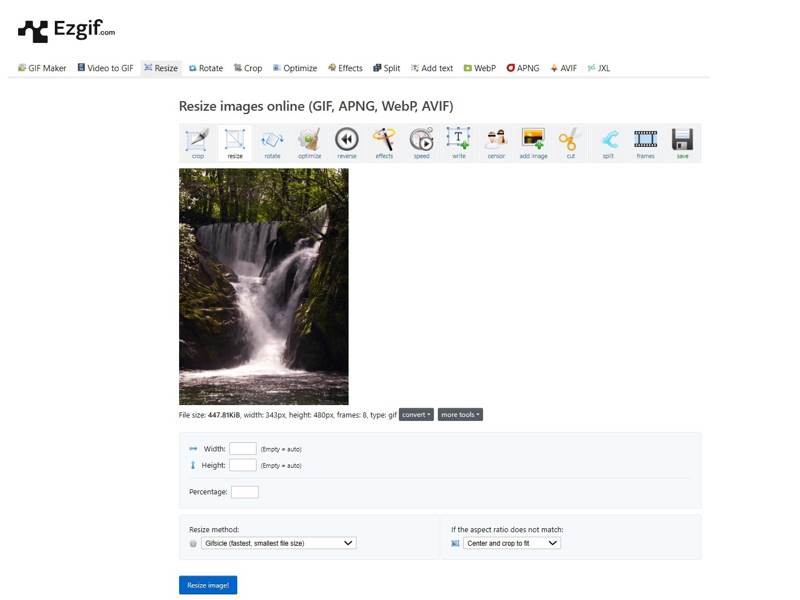This screenshot has width=800, height=600.
Task: Click the save icon in toolbar
Action: pyautogui.click(x=682, y=142)
